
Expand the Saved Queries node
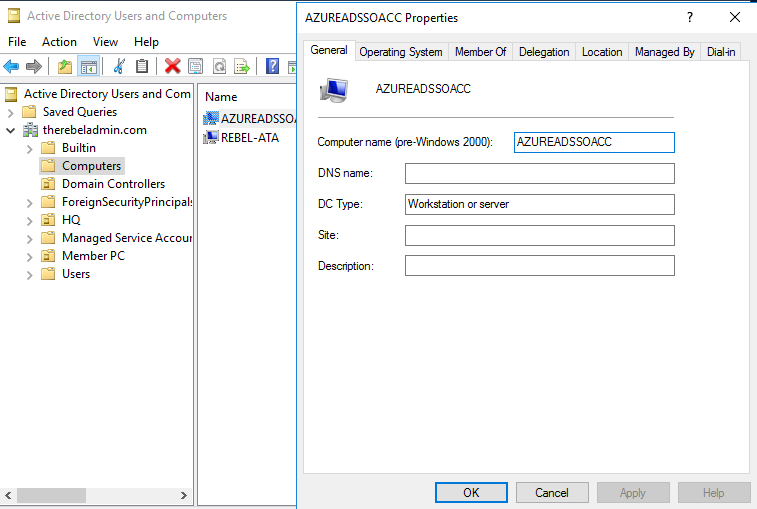pos(11,113)
